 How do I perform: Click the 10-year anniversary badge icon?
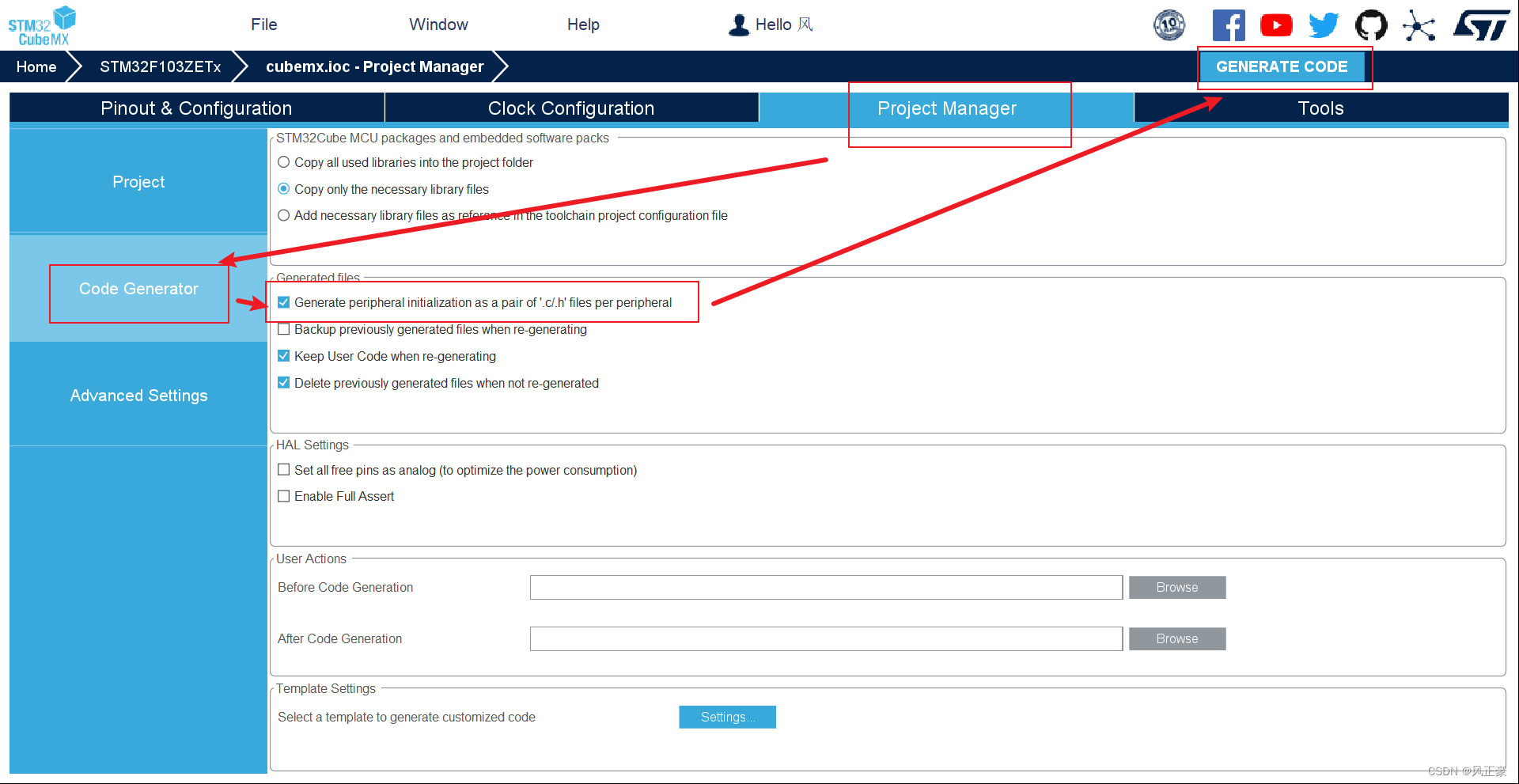pyautogui.click(x=1169, y=25)
